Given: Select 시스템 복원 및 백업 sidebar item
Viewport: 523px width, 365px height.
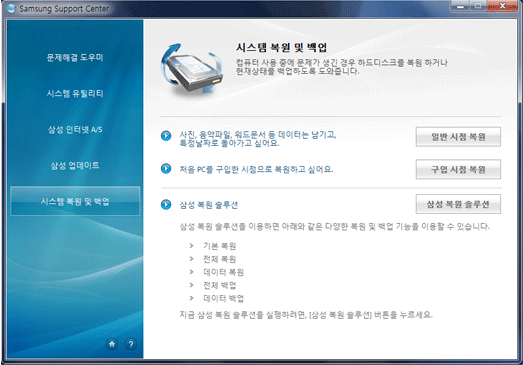Looking at the screenshot, I should (x=75, y=201).
